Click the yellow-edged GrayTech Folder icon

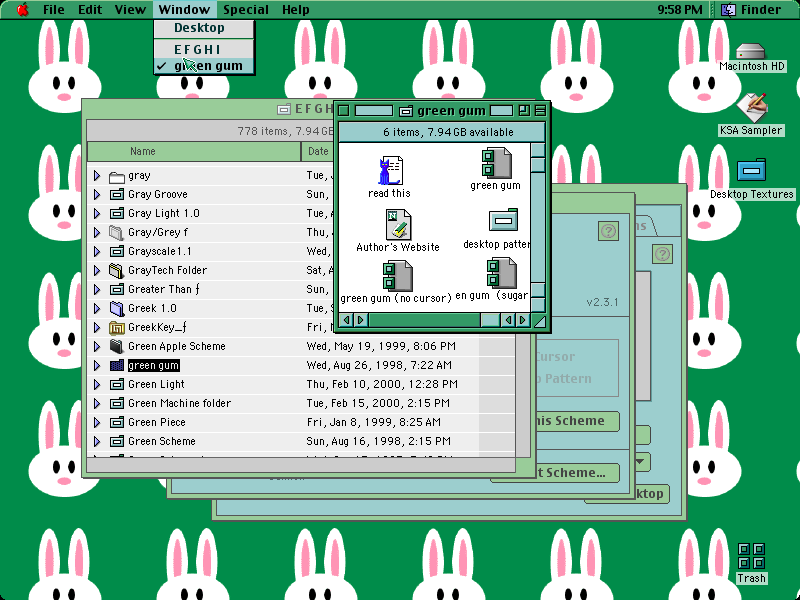click(117, 270)
